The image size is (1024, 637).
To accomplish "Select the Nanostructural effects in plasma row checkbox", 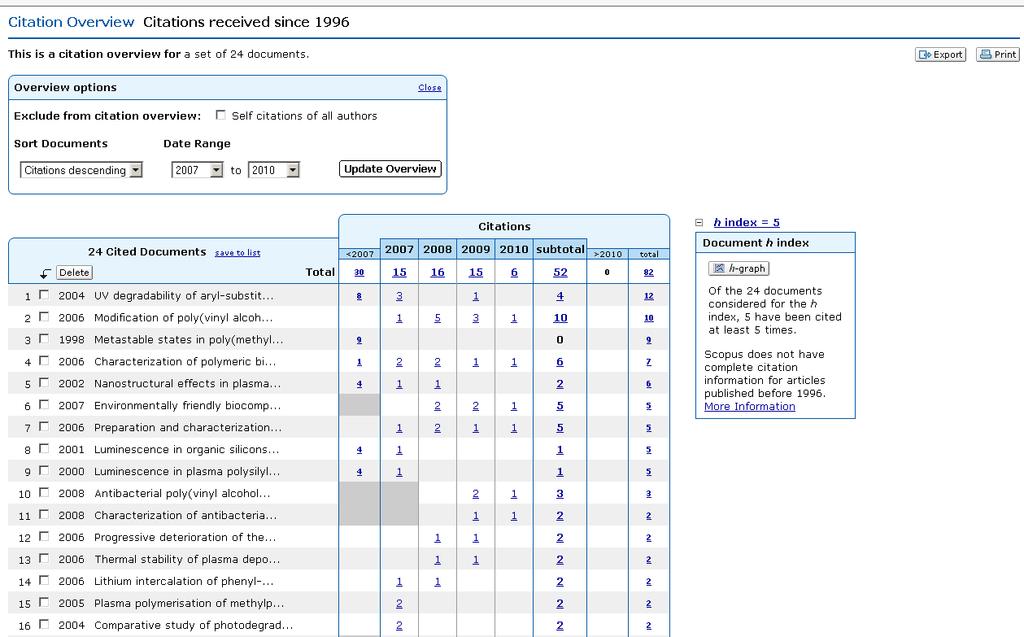I will (44, 383).
